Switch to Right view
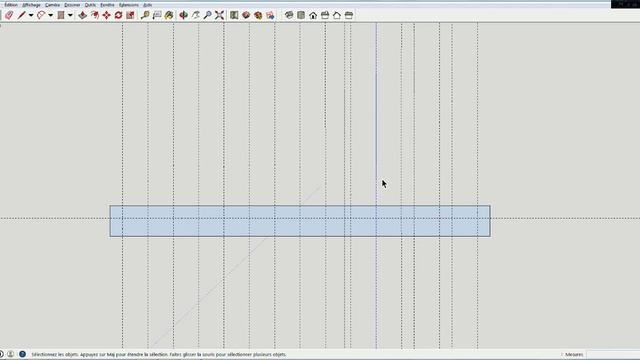 325,15
